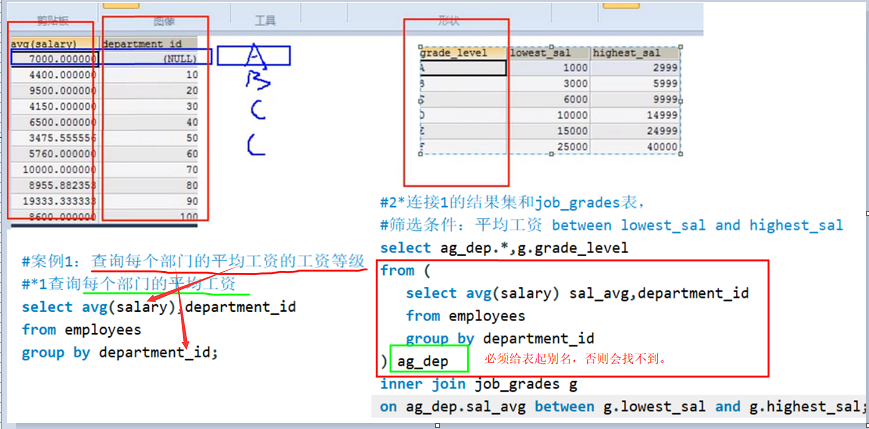The image size is (869, 429).
Task: Select the 9500.000000 average salary cell
Action: pyautogui.click(x=54, y=91)
